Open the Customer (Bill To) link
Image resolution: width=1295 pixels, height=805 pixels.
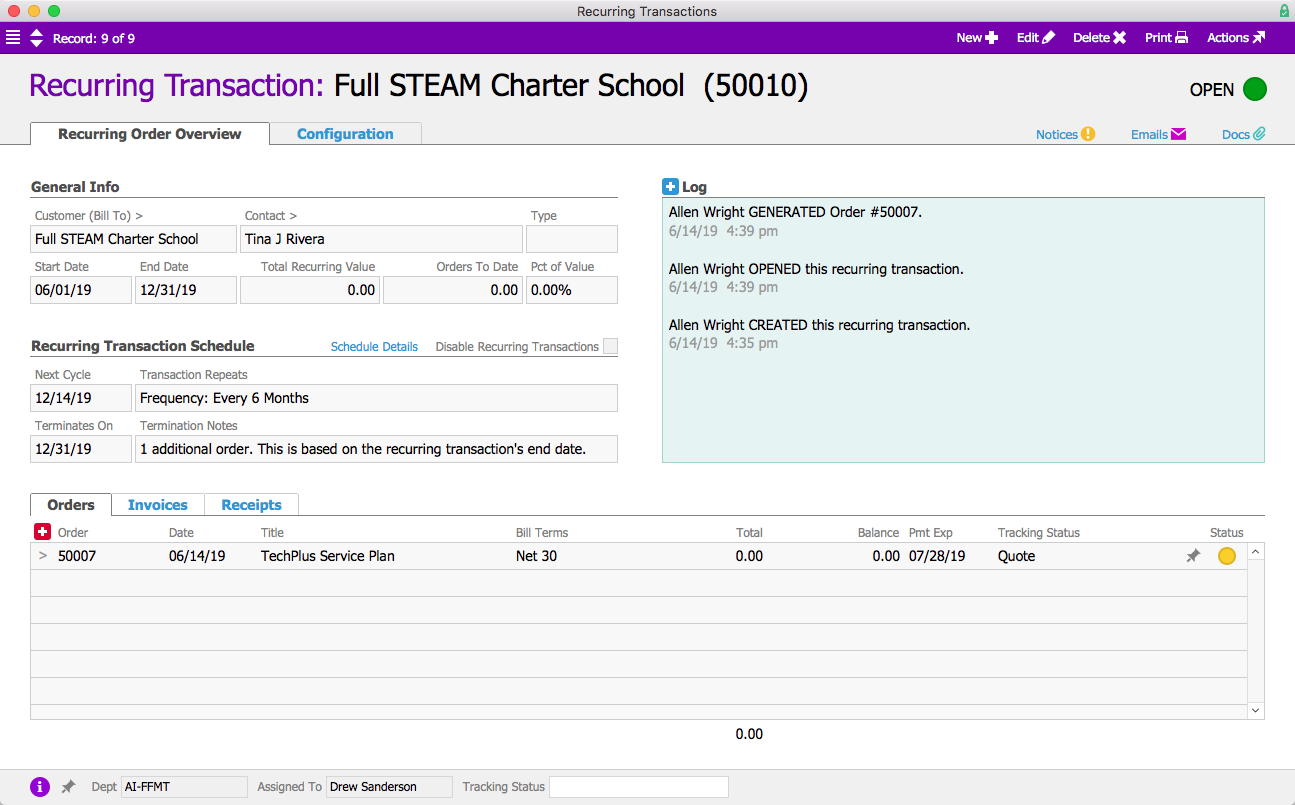tap(89, 215)
